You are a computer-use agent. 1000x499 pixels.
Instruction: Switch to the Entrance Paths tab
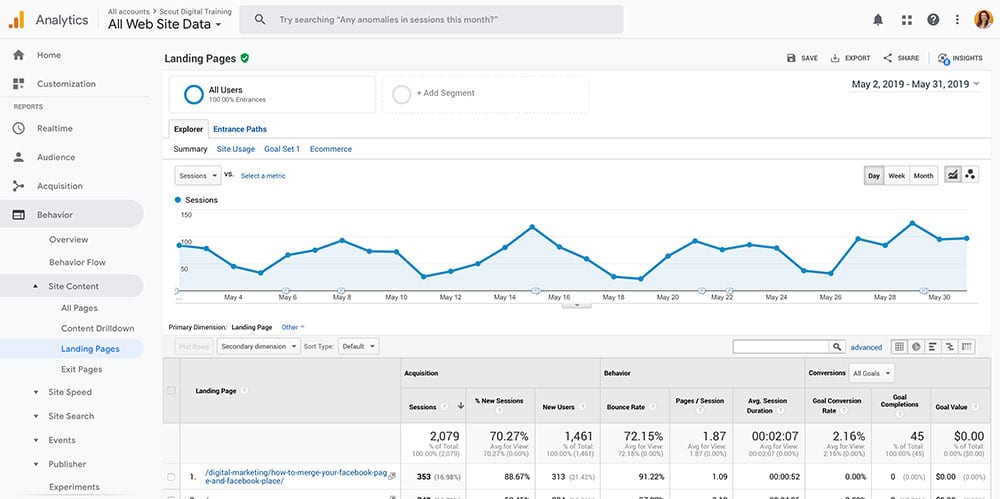[240, 129]
